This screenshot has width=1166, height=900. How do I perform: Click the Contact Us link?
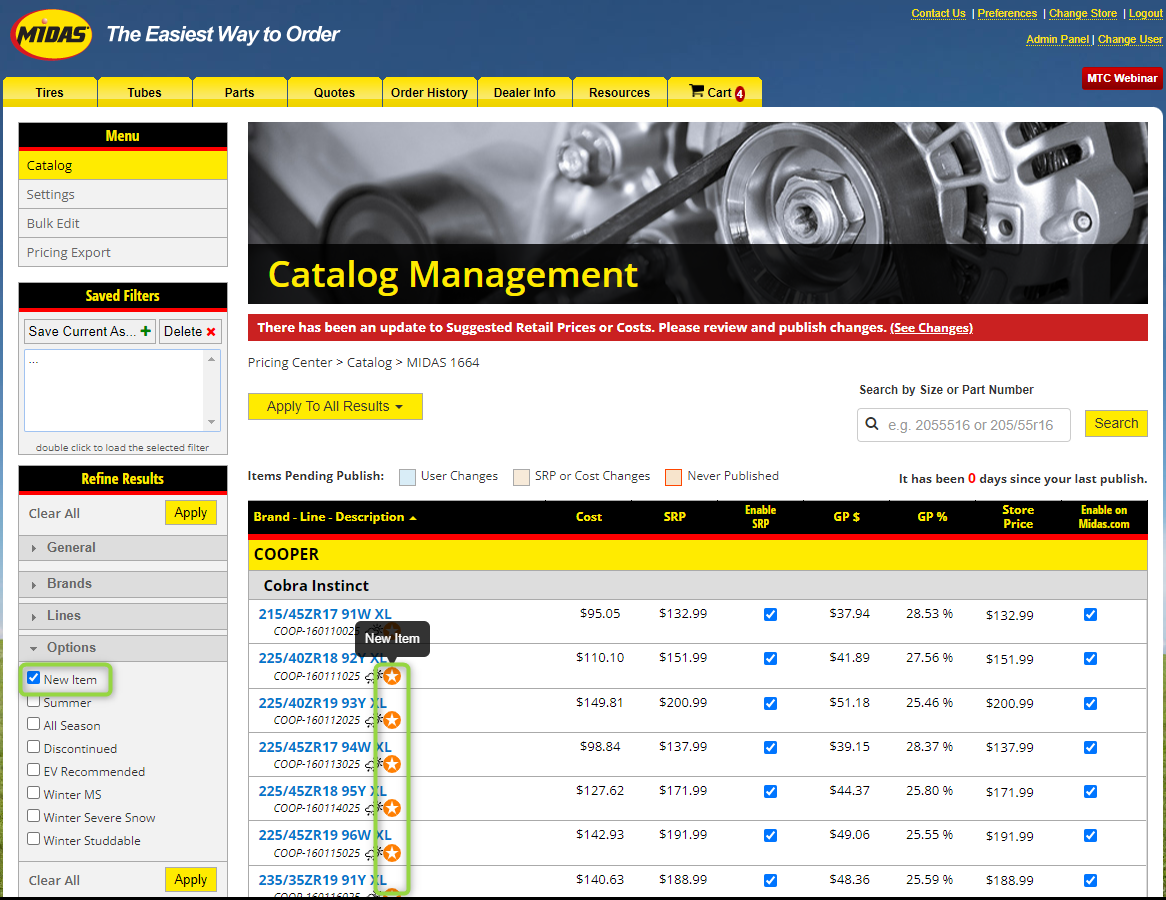click(938, 13)
